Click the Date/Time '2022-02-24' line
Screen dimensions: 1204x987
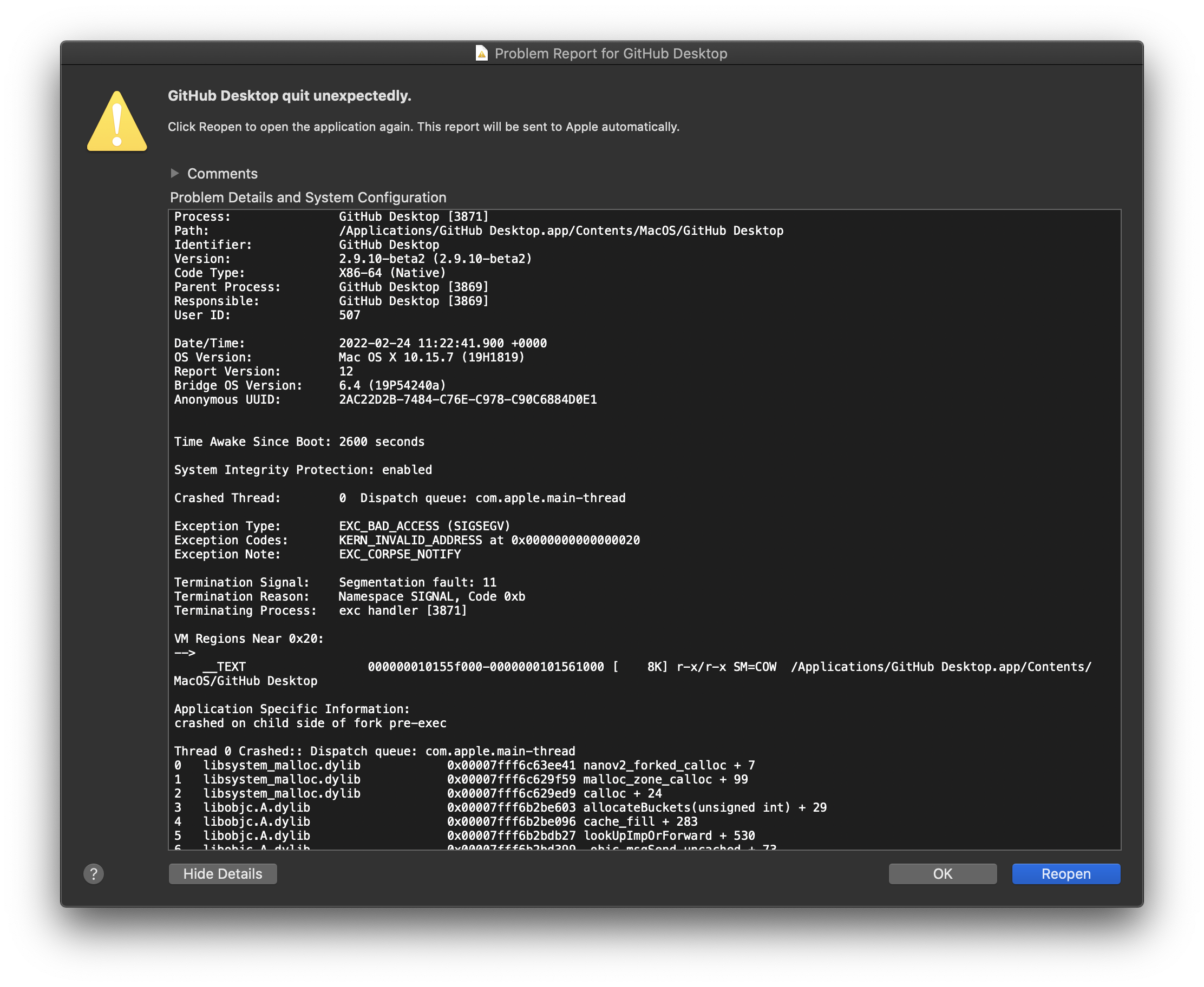coord(360,343)
